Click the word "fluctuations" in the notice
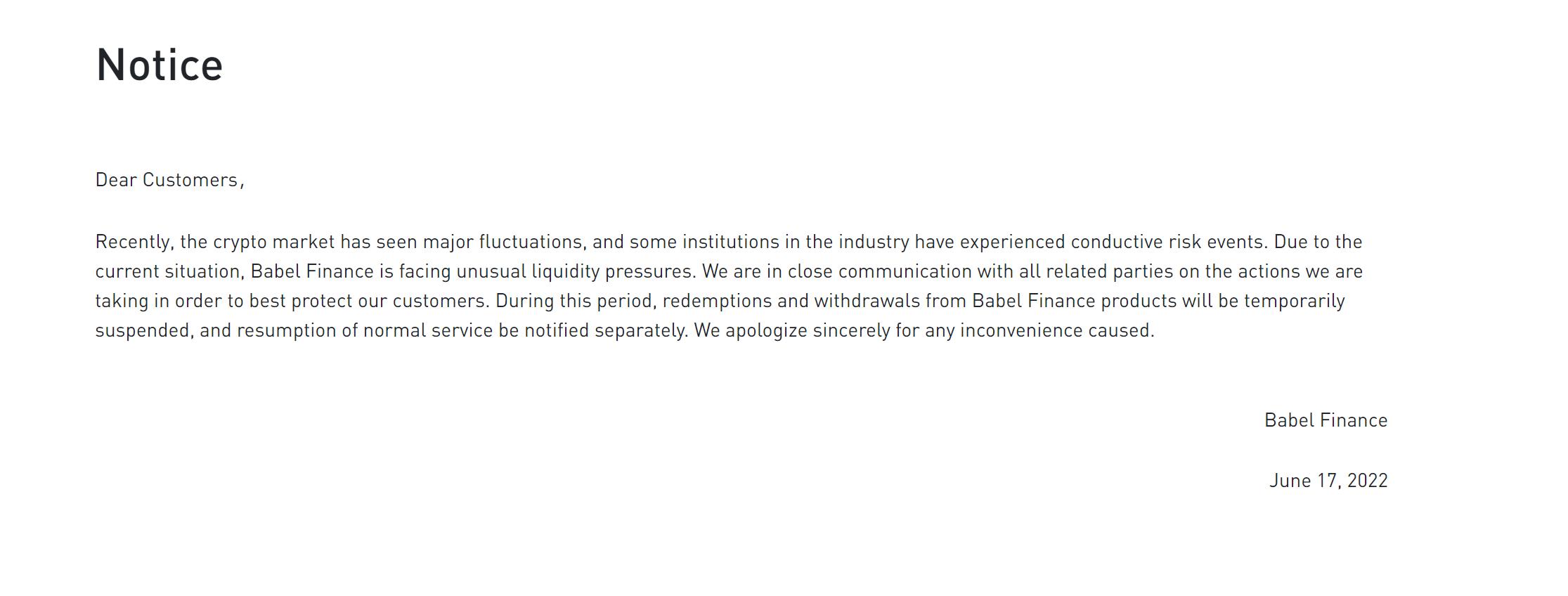This screenshot has width=1568, height=596. (531, 242)
